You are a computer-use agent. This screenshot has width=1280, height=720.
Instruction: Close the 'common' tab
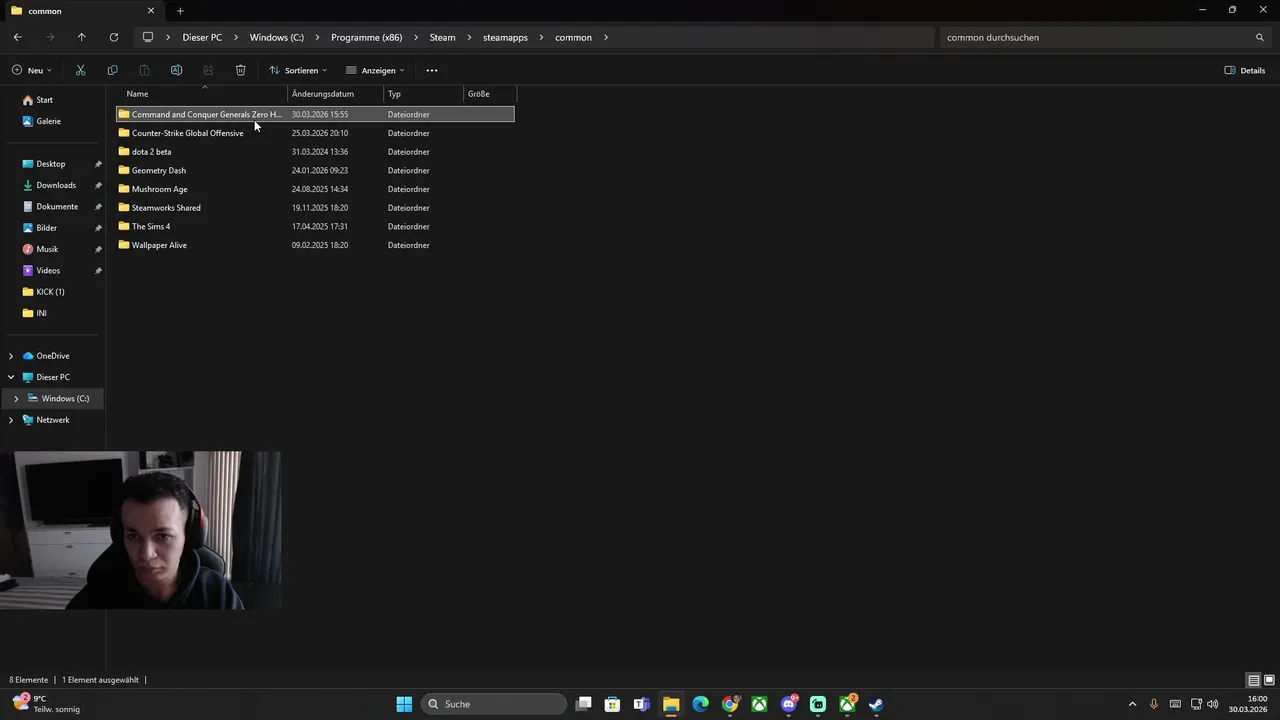(151, 11)
